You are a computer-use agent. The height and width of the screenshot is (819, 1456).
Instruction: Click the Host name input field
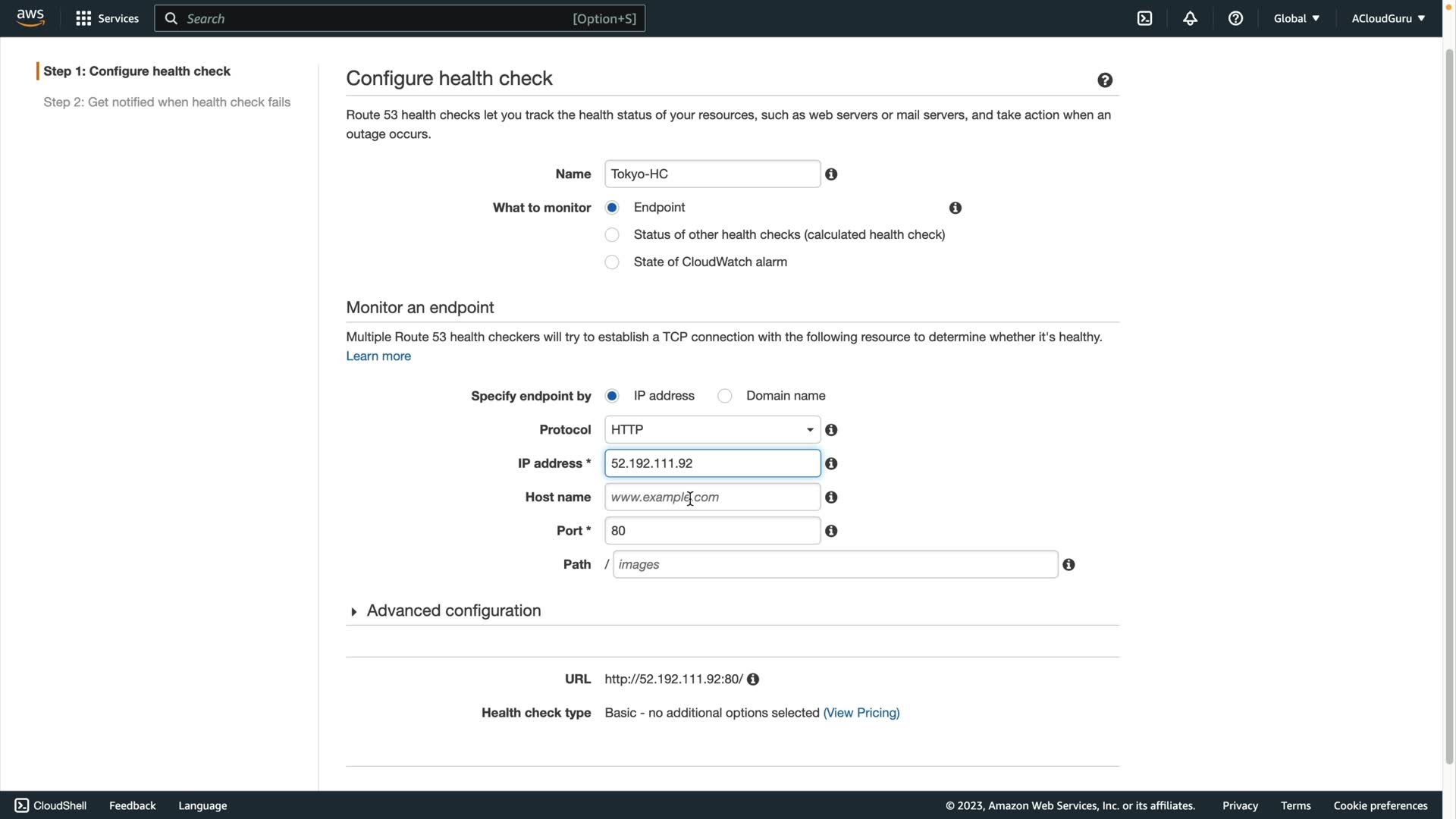coord(712,497)
